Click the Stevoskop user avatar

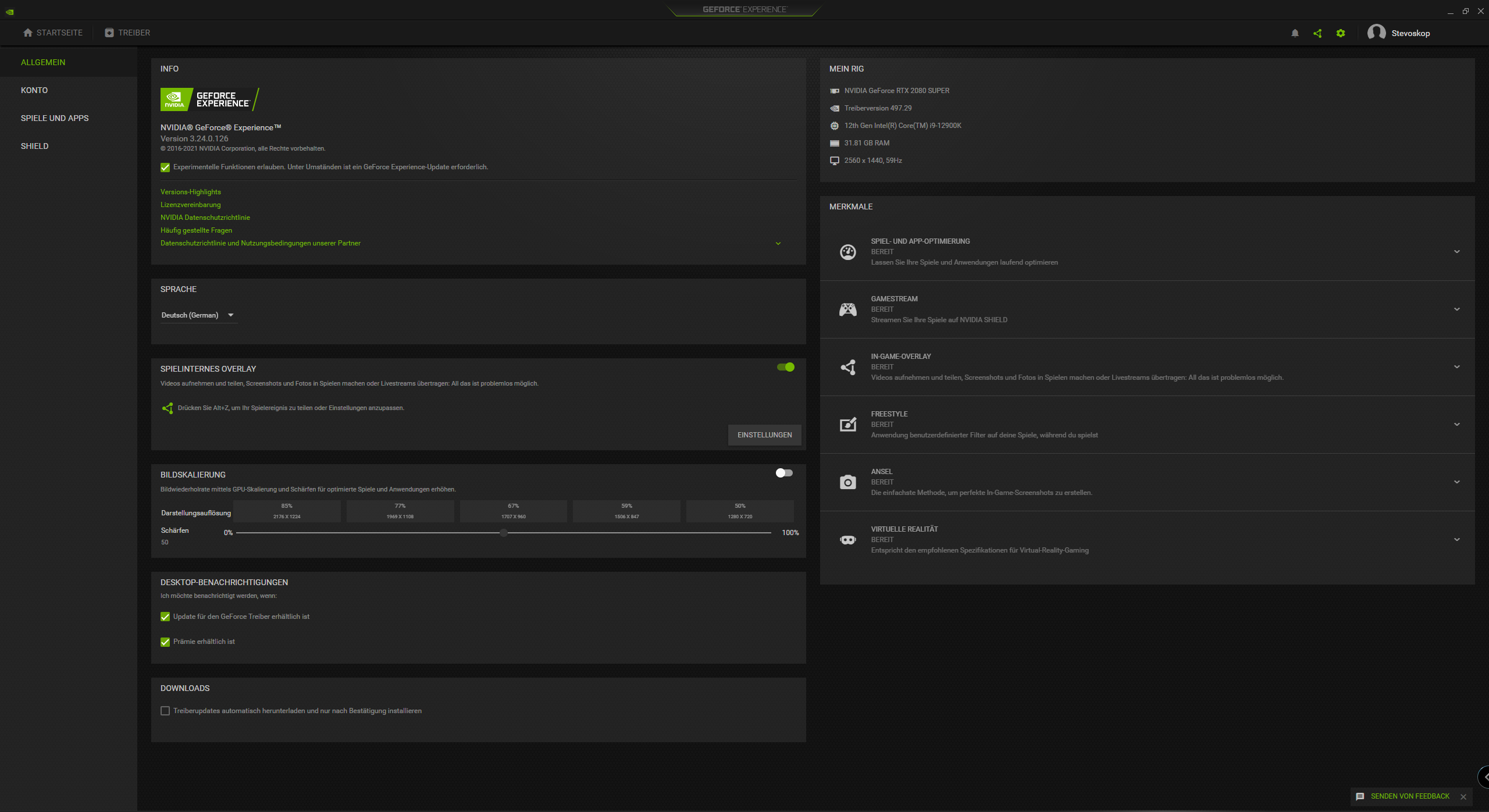click(x=1376, y=33)
